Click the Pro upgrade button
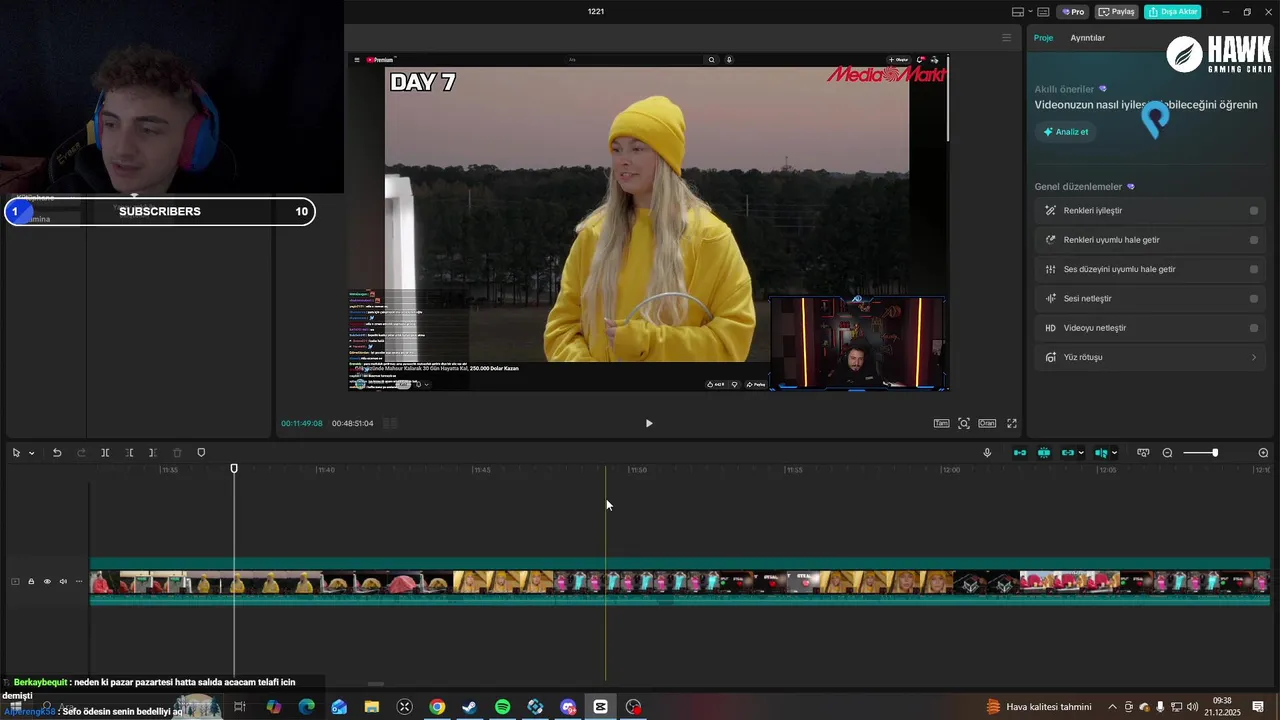This screenshot has height=720, width=1280. 1073,12
